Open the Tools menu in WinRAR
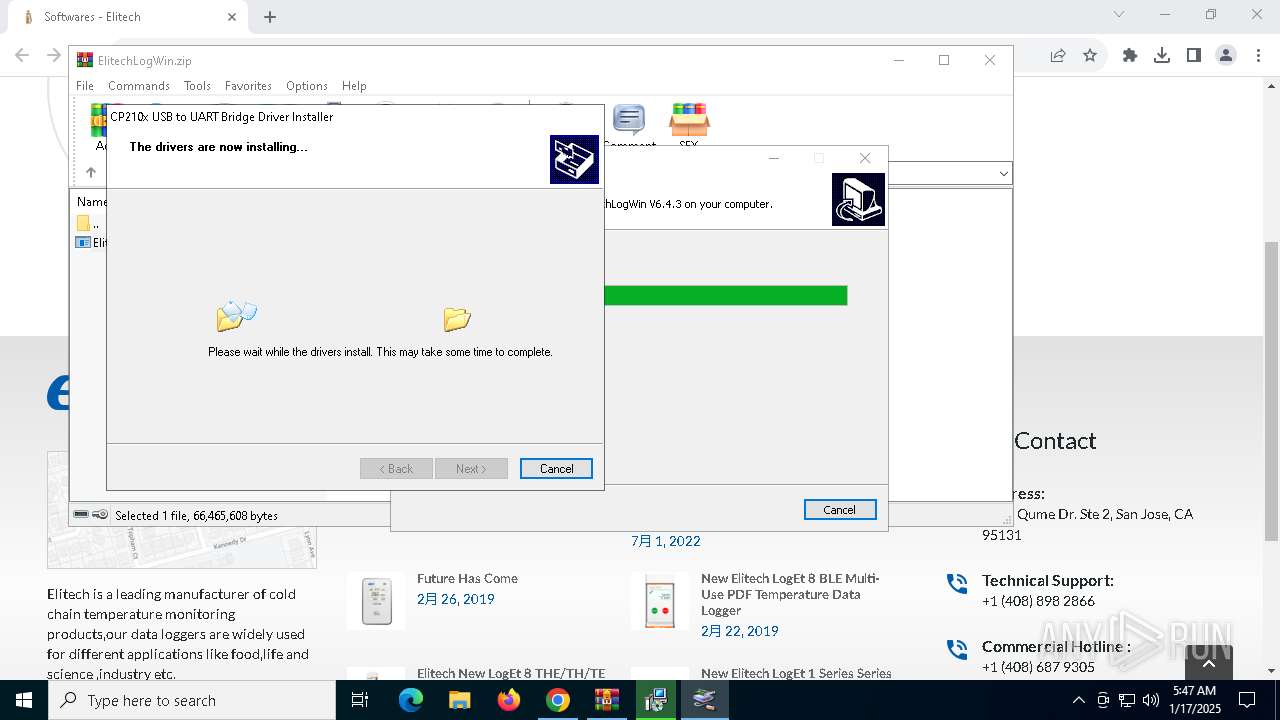 tap(197, 86)
